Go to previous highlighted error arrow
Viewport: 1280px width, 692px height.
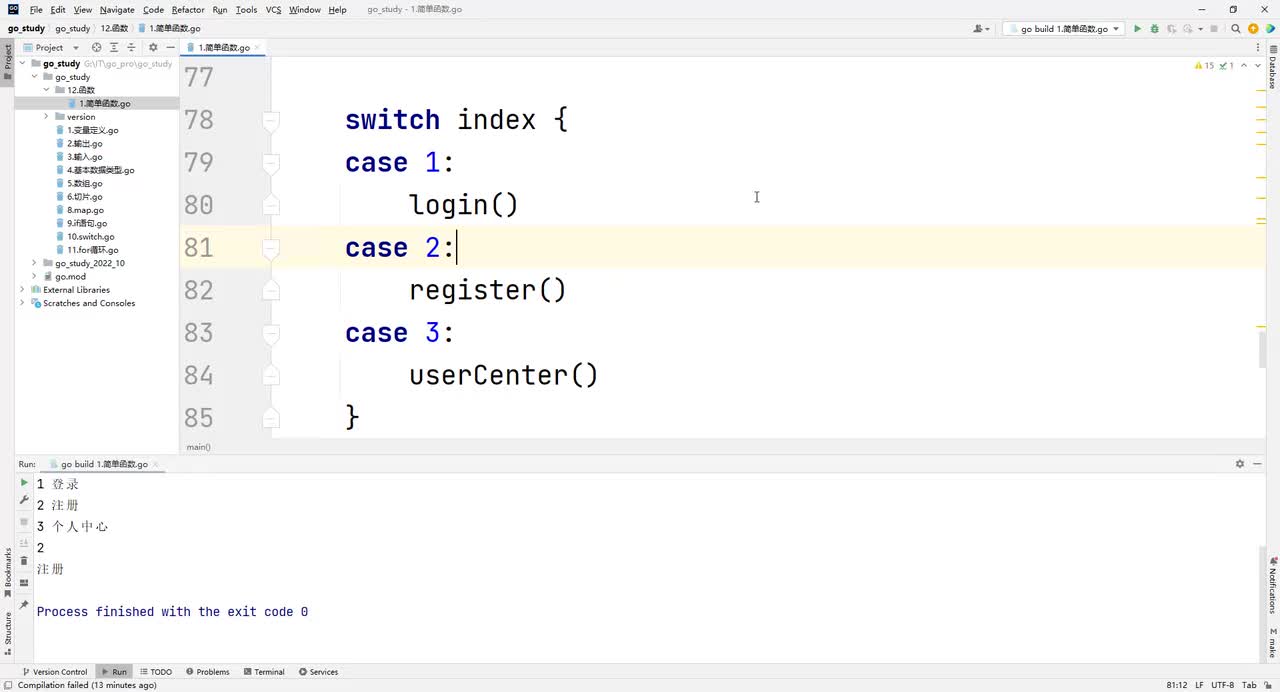(1244, 65)
